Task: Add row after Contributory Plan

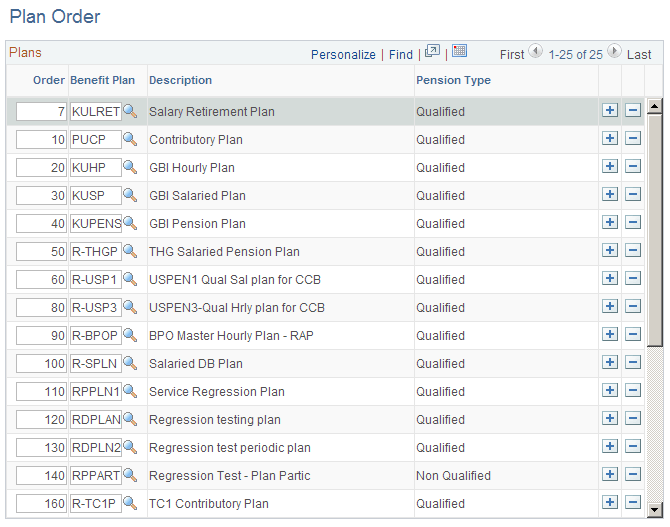Action: click(x=610, y=138)
